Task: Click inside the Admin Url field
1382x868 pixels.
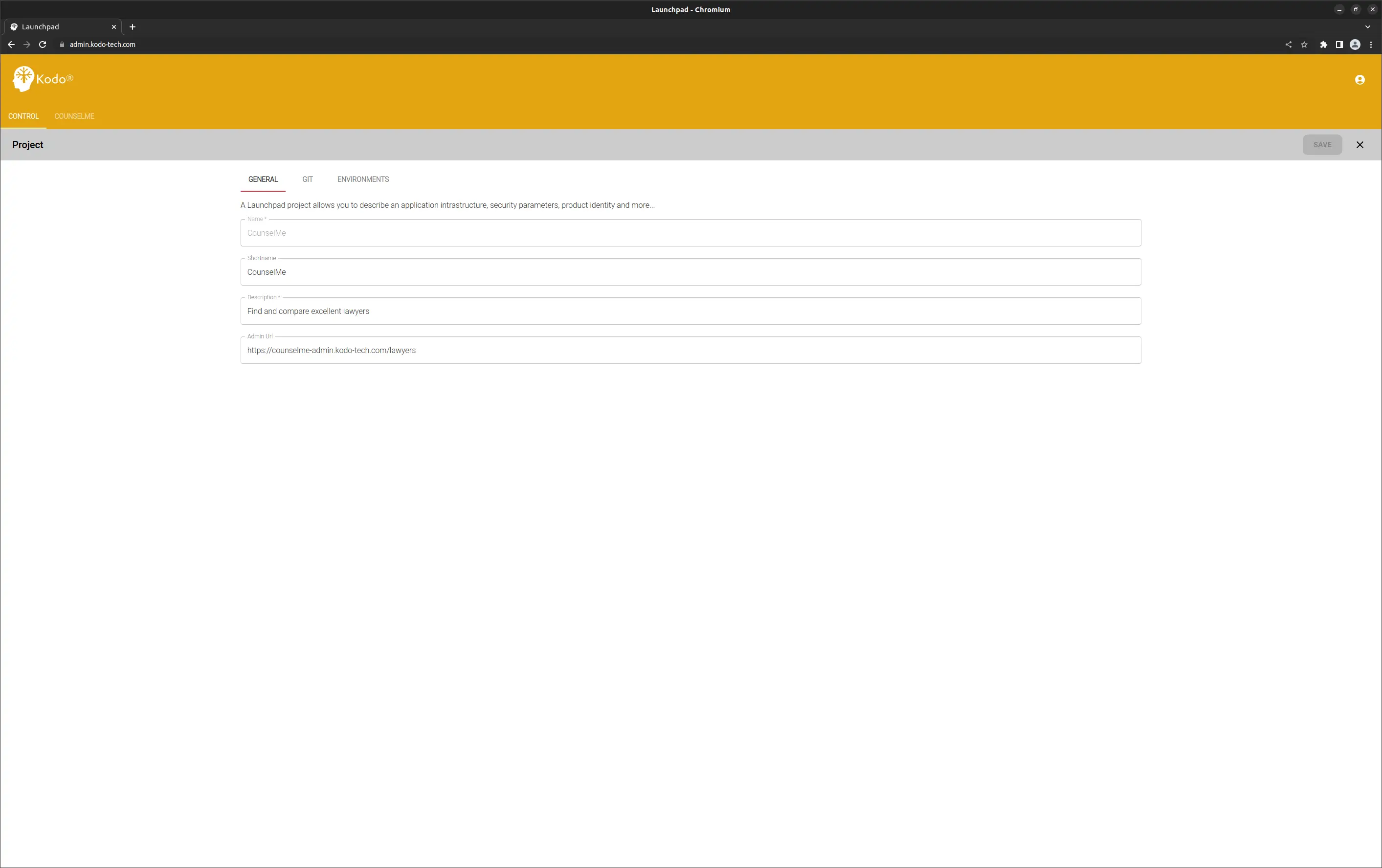Action: 689,350
